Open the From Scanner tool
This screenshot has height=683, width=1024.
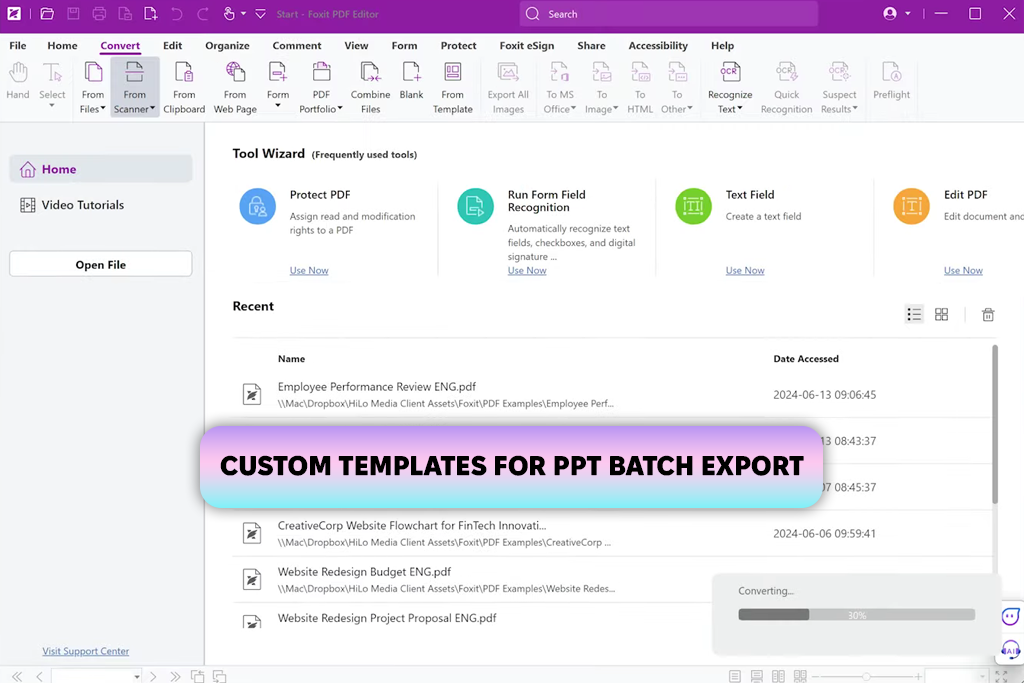point(135,87)
